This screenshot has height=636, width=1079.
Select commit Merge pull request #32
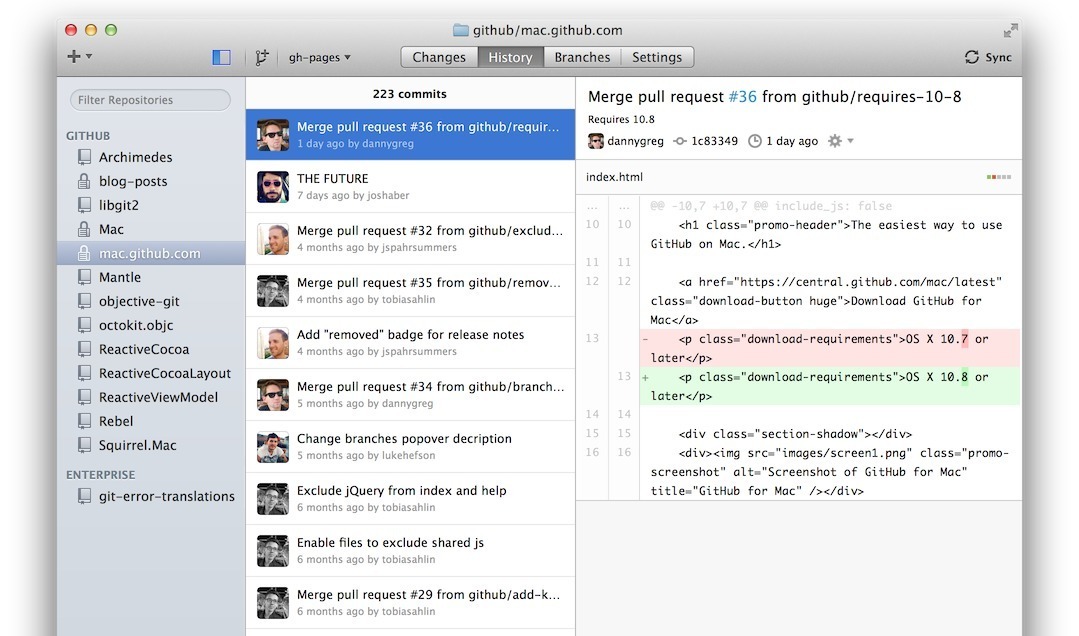410,238
